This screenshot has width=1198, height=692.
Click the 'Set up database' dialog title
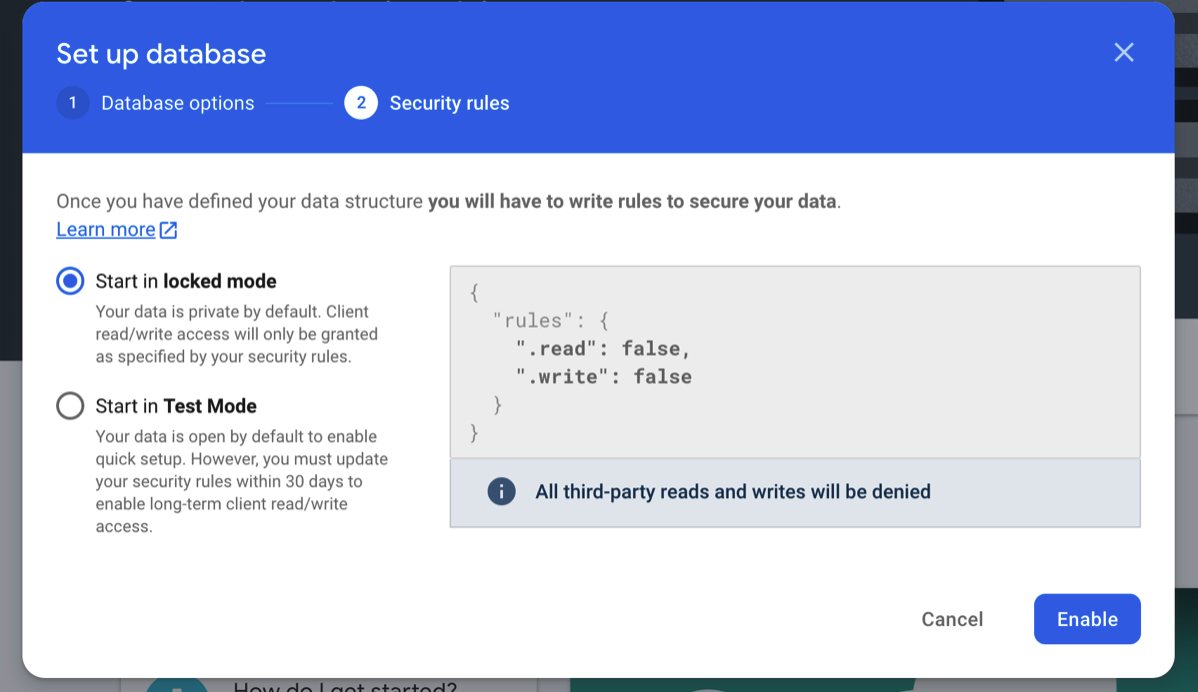pyautogui.click(x=161, y=53)
